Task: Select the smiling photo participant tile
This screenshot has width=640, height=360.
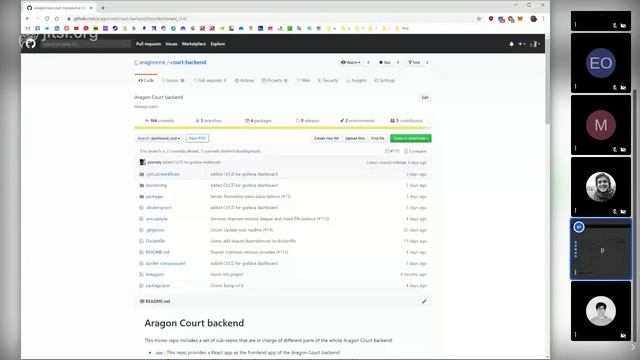Action: [600, 187]
